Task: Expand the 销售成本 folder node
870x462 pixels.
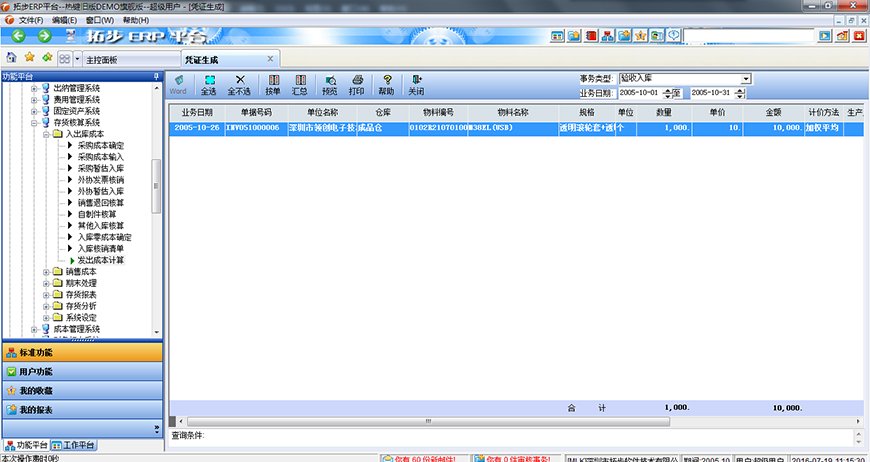Action: pos(46,271)
